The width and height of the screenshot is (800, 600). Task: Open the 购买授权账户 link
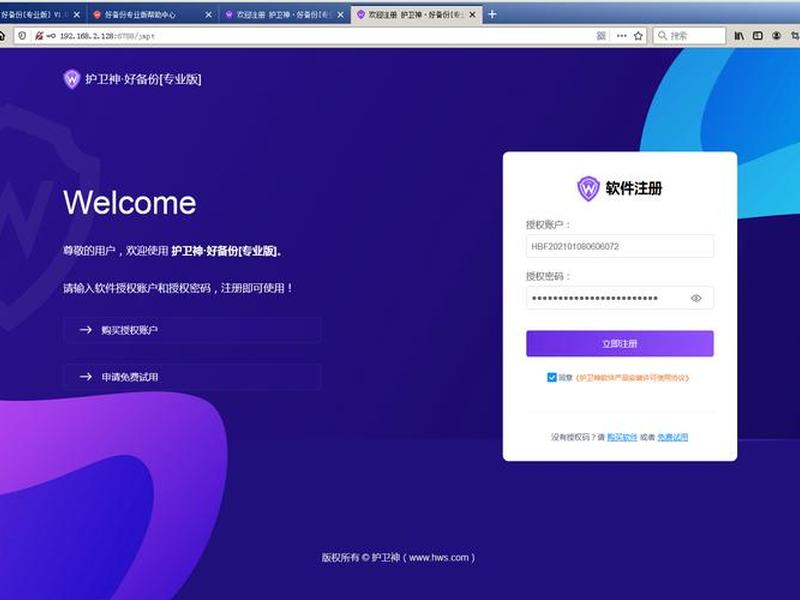(x=192, y=330)
